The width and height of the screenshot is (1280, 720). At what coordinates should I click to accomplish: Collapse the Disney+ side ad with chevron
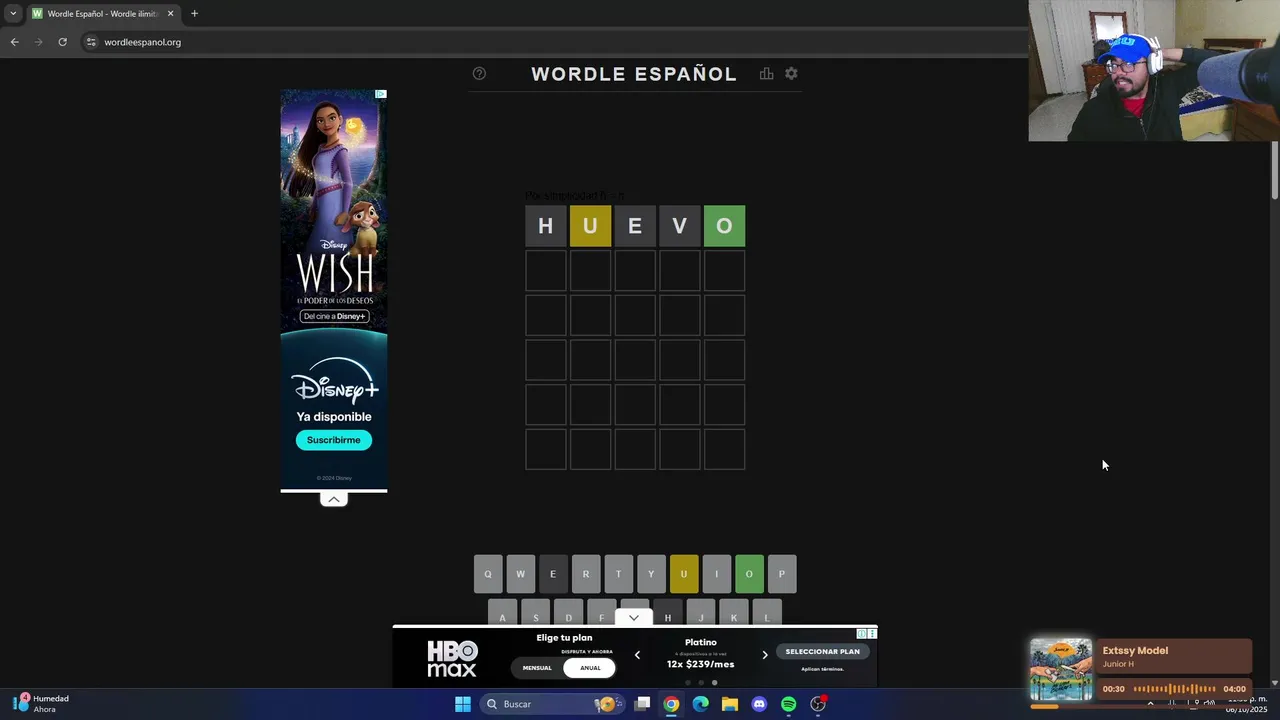click(333, 499)
